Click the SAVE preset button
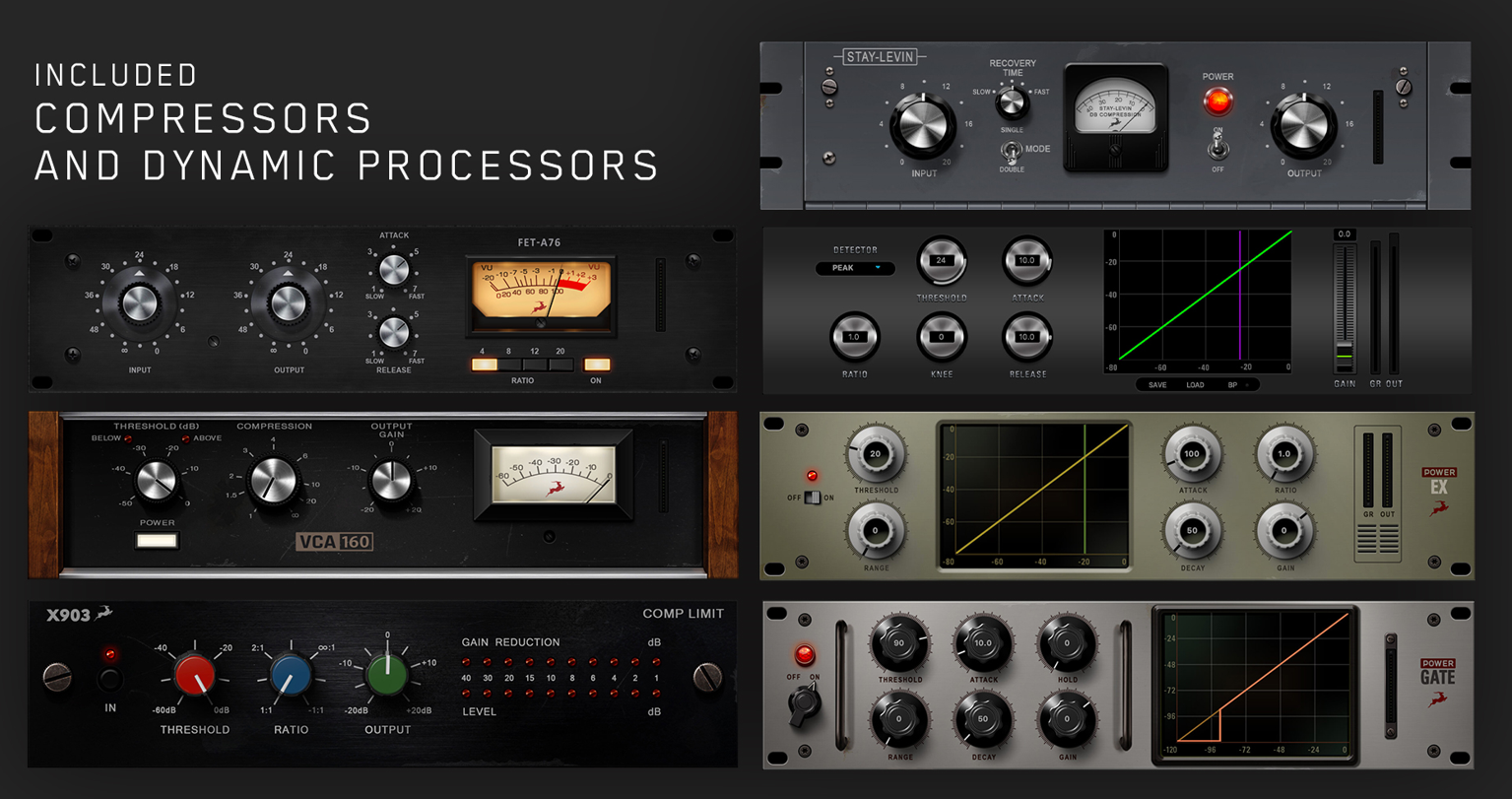This screenshot has width=1512, height=799. (1157, 385)
